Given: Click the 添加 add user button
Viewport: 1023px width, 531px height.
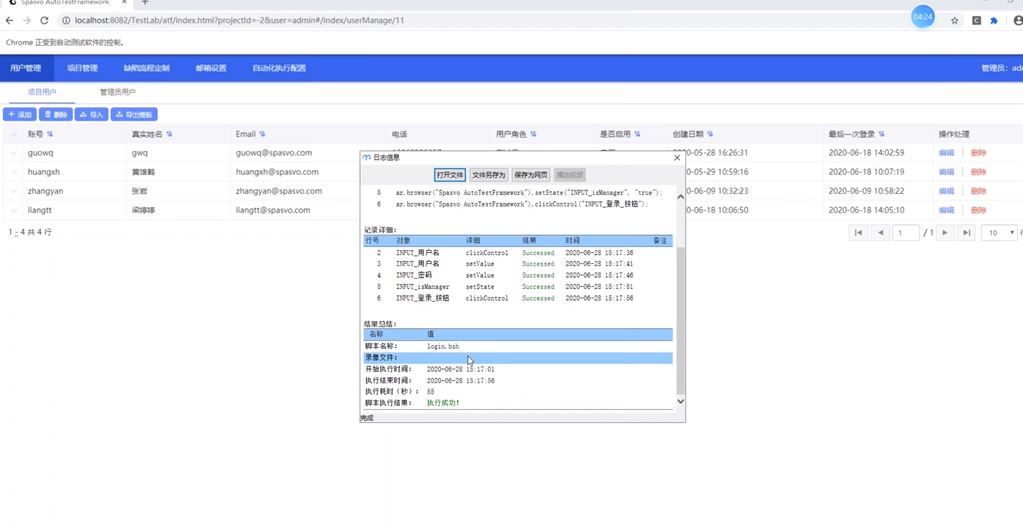Looking at the screenshot, I should click(20, 114).
